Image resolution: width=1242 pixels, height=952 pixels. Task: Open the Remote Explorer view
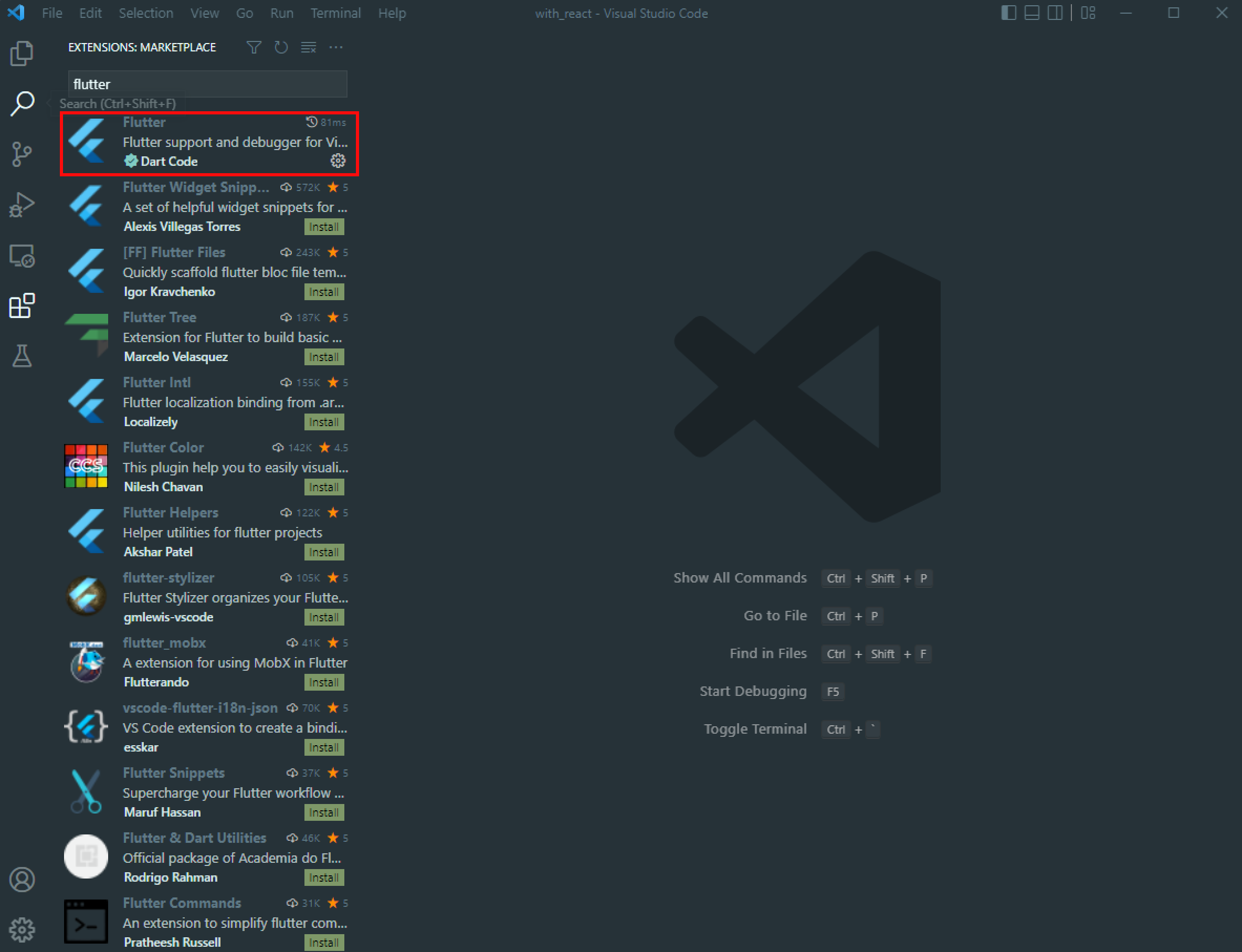pyautogui.click(x=22, y=256)
